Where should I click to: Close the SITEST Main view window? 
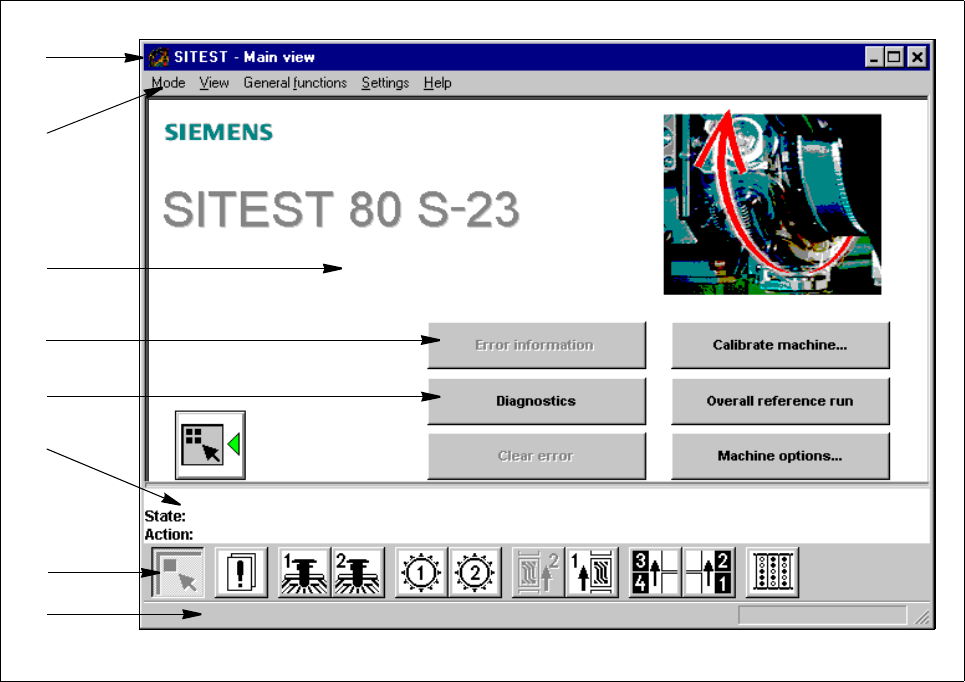coord(917,57)
